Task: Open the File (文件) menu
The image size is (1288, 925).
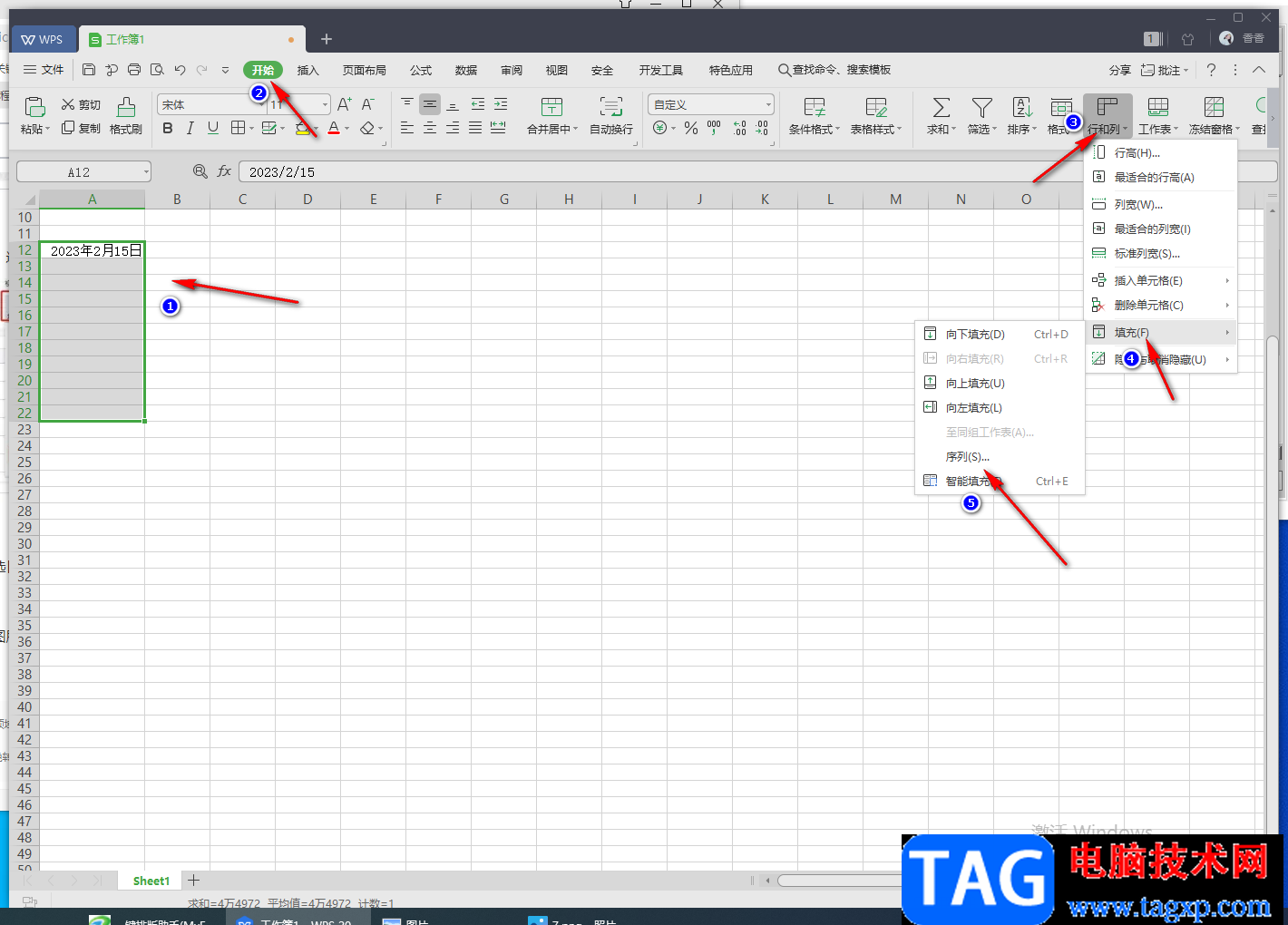Action: pos(44,70)
